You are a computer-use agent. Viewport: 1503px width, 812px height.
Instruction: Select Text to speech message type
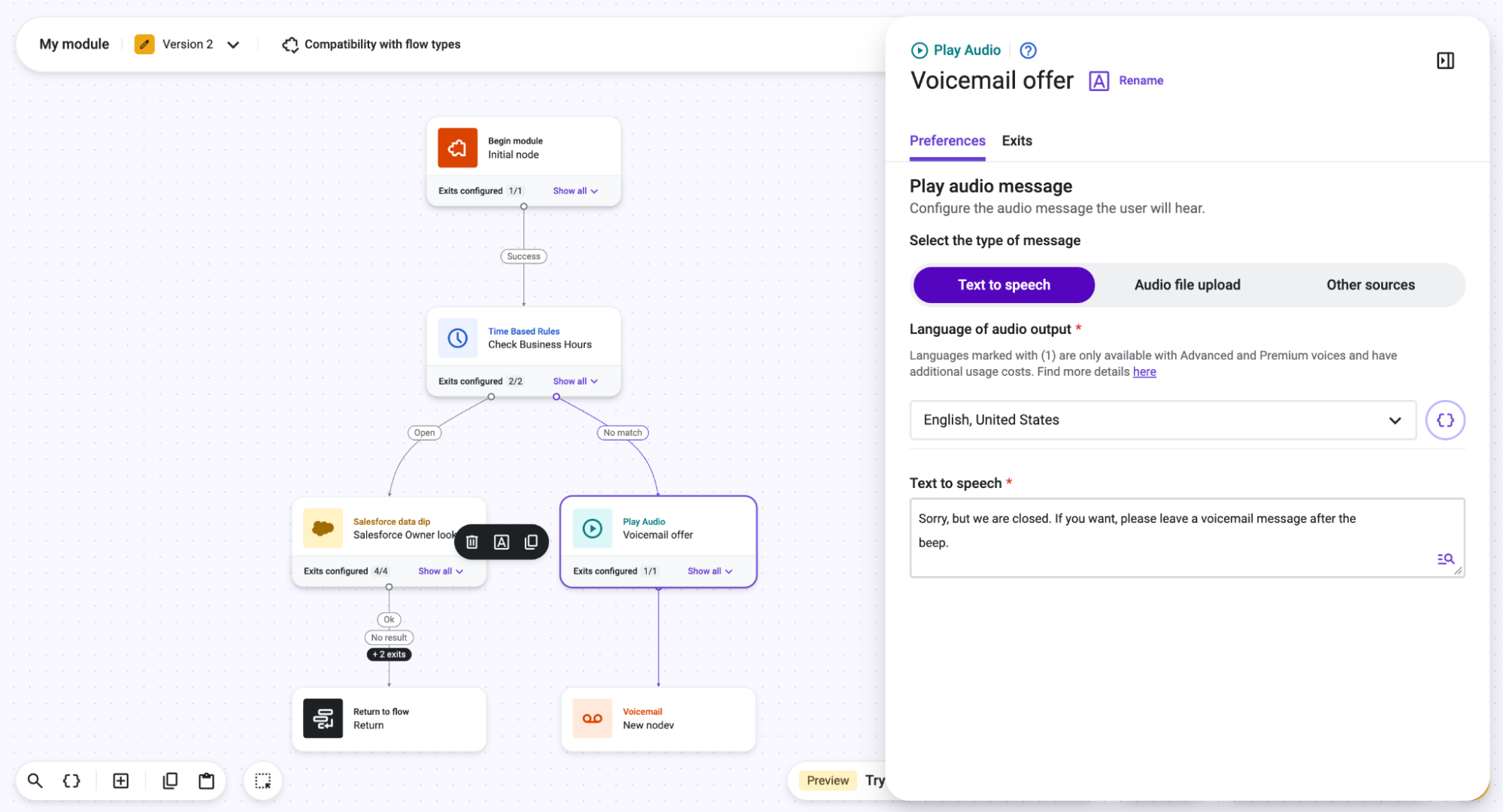coord(1004,285)
